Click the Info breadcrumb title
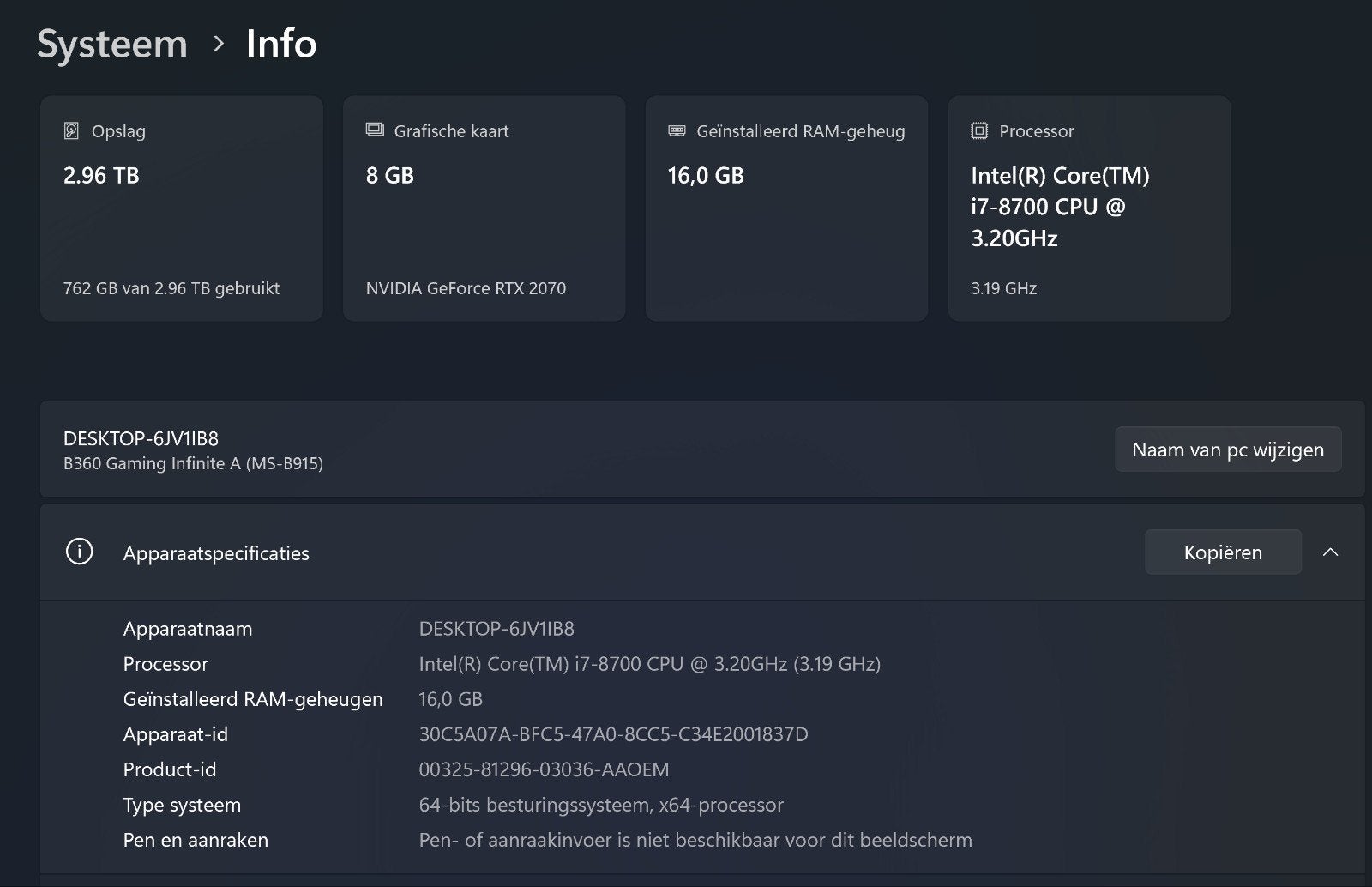1372x887 pixels. pyautogui.click(x=281, y=44)
